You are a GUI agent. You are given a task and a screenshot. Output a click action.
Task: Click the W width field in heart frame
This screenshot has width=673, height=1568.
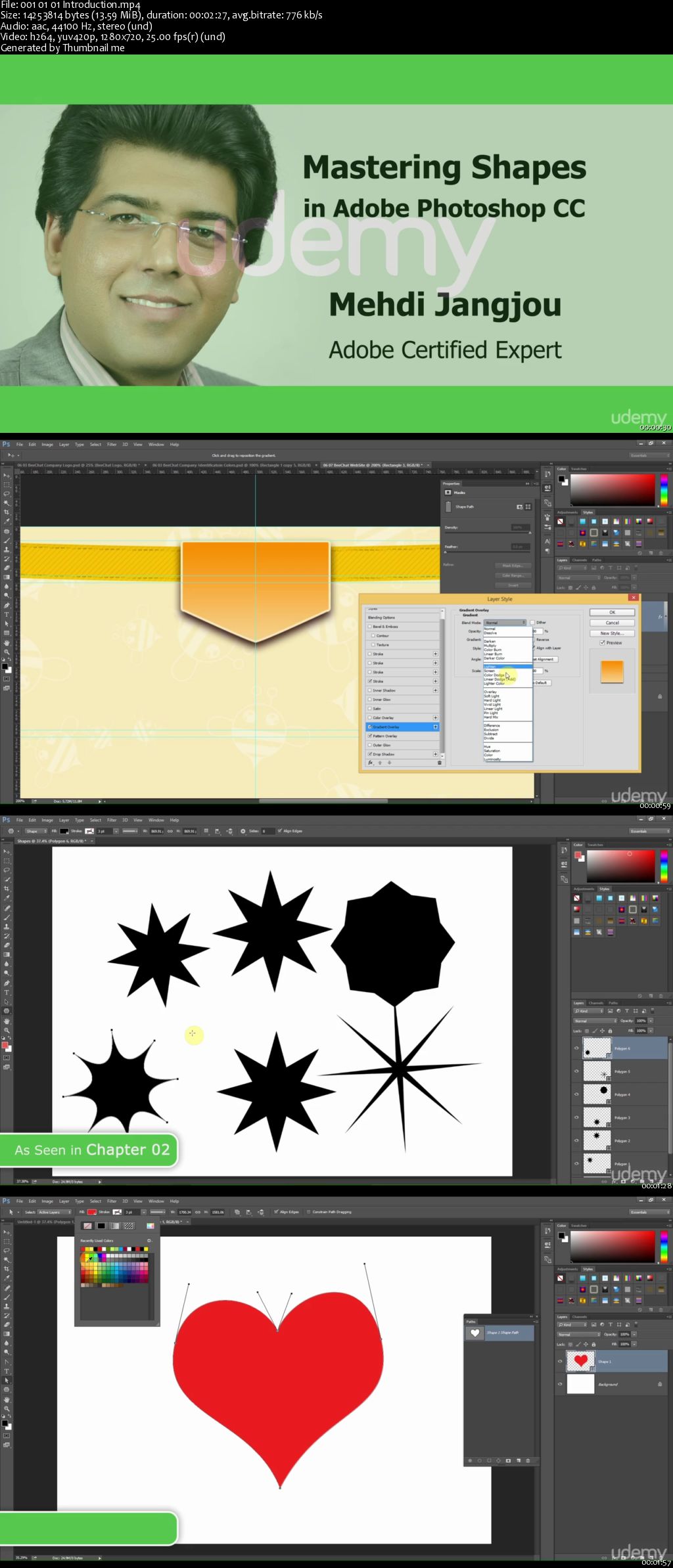click(185, 1212)
